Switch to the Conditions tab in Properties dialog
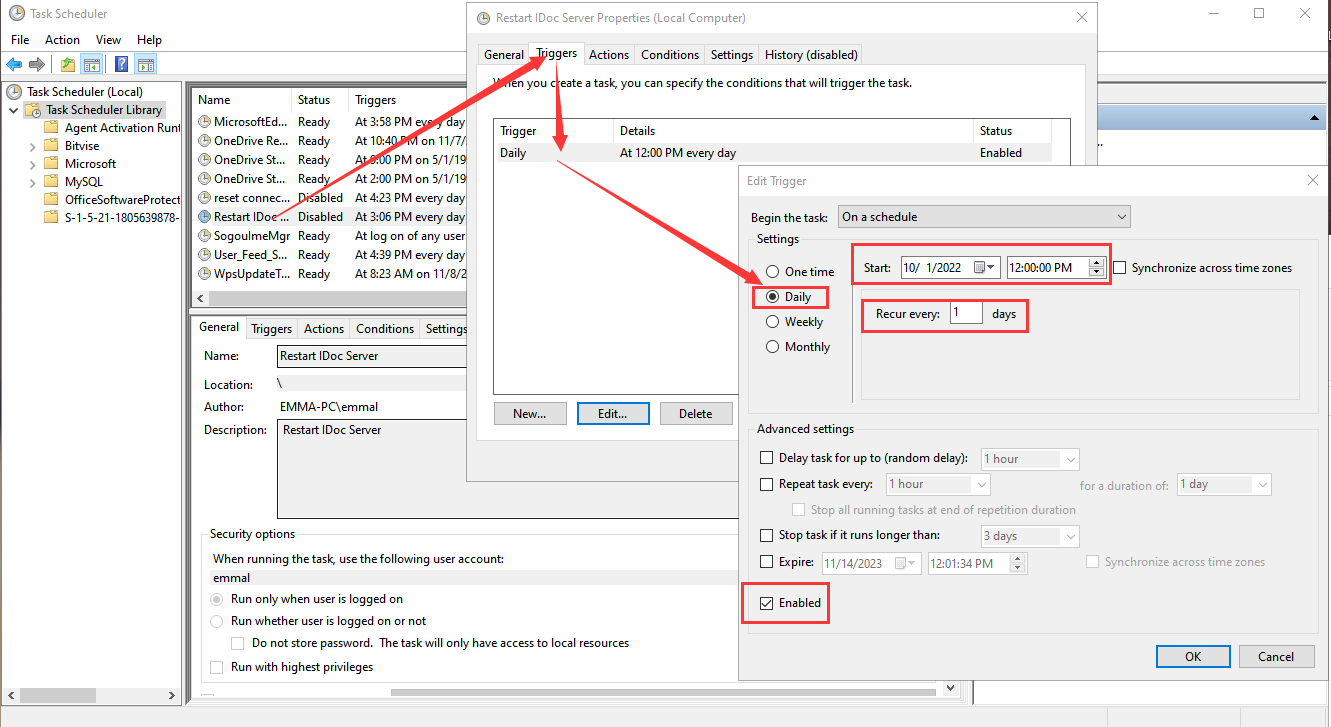1331x727 pixels. (x=669, y=55)
